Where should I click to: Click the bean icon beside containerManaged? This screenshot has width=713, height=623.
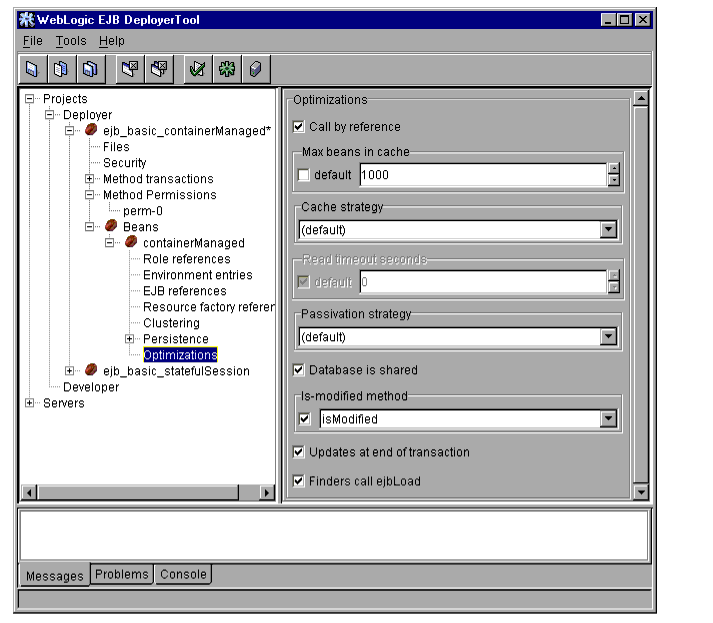[x=131, y=241]
